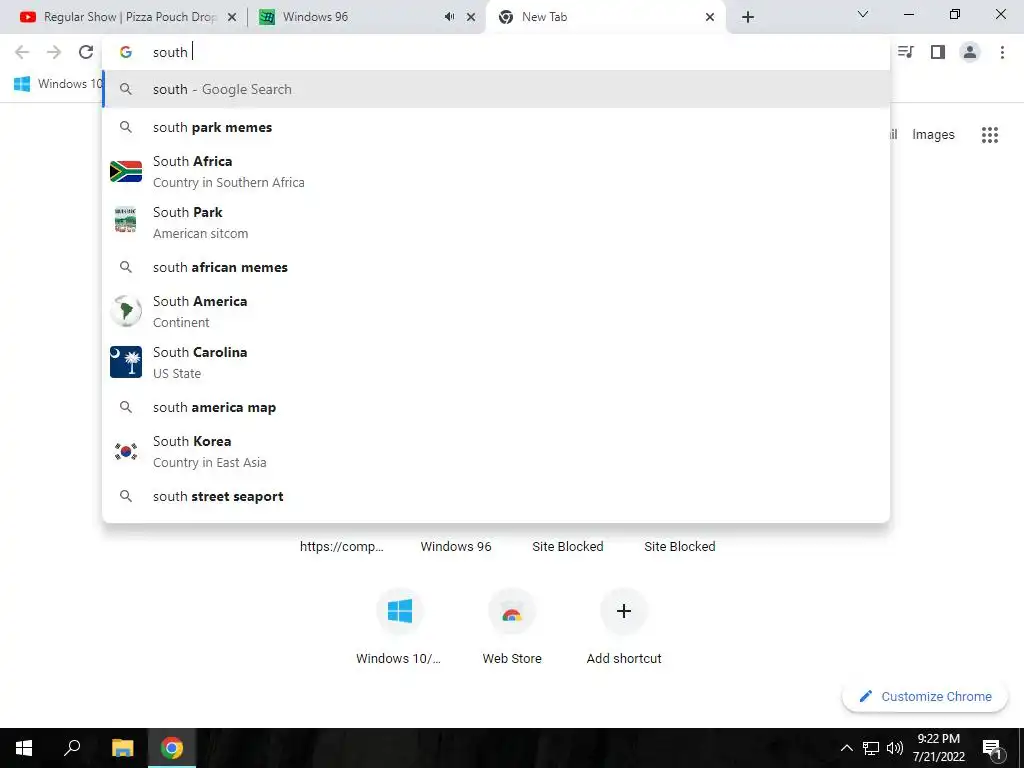Click the South Carolina flag icon

click(x=126, y=362)
